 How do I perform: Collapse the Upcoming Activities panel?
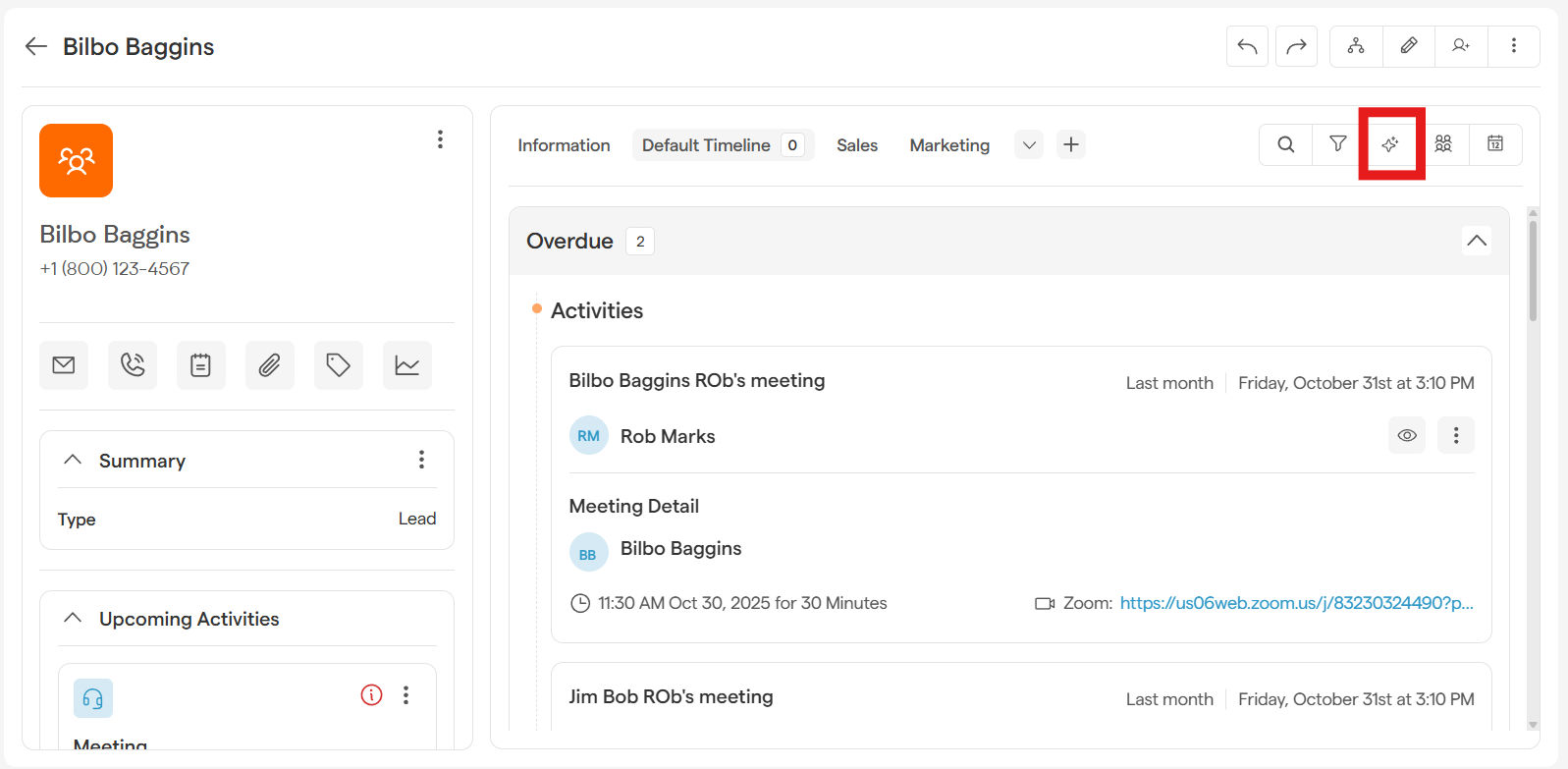(x=73, y=618)
